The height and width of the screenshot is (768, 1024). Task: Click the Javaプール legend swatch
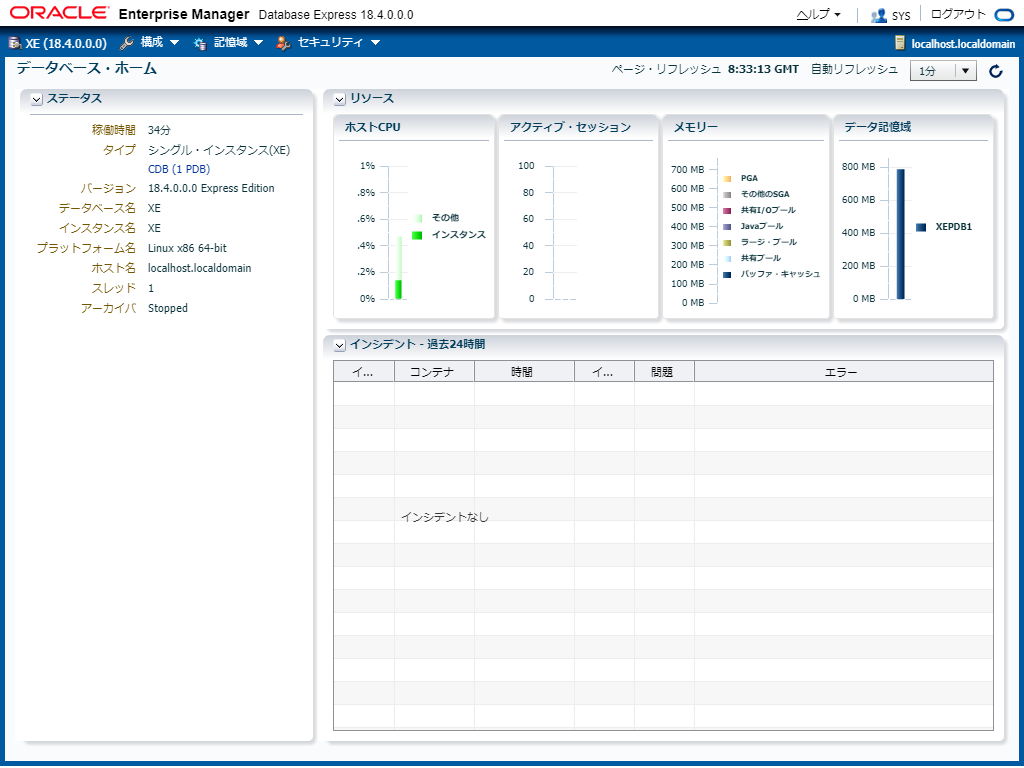728,227
